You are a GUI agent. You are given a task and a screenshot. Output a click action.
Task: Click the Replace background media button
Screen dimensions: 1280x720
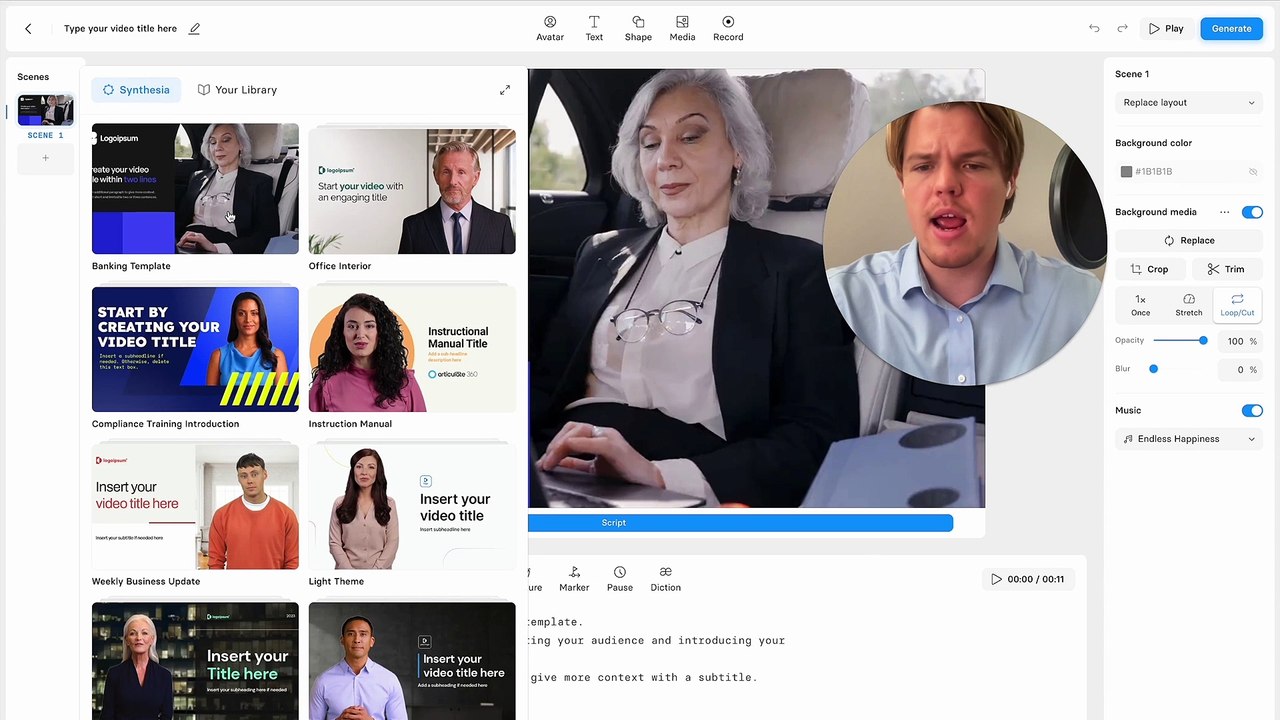(1188, 241)
